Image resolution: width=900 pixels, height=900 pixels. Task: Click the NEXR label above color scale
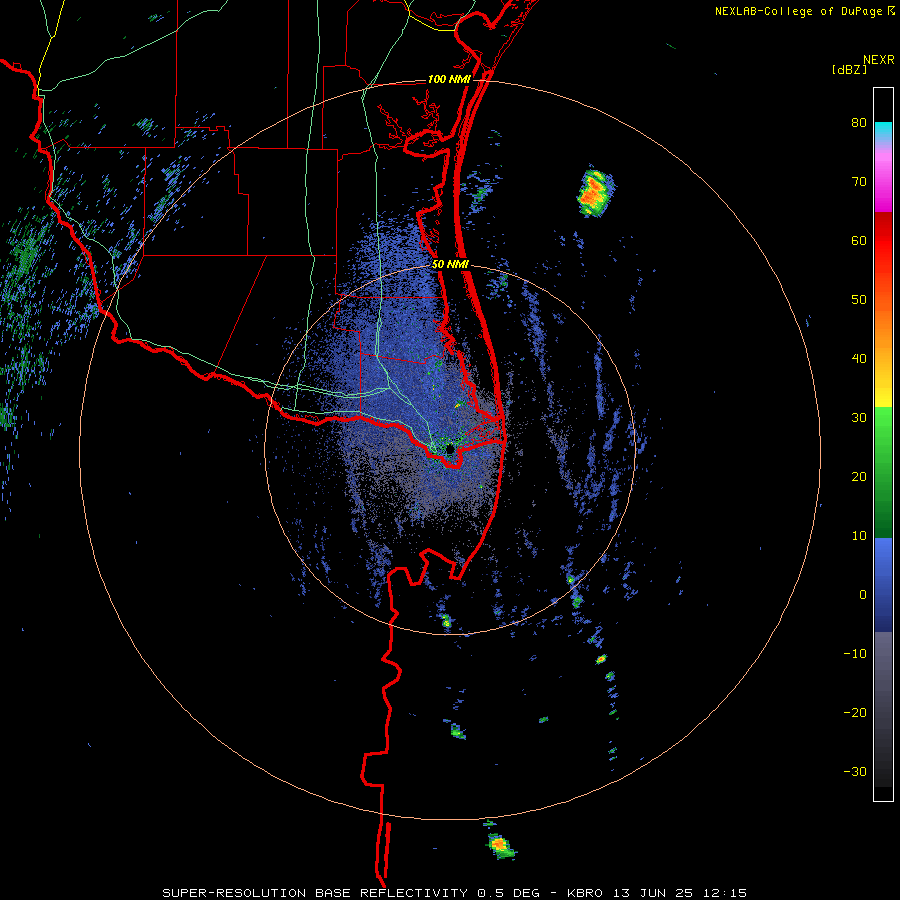click(879, 60)
